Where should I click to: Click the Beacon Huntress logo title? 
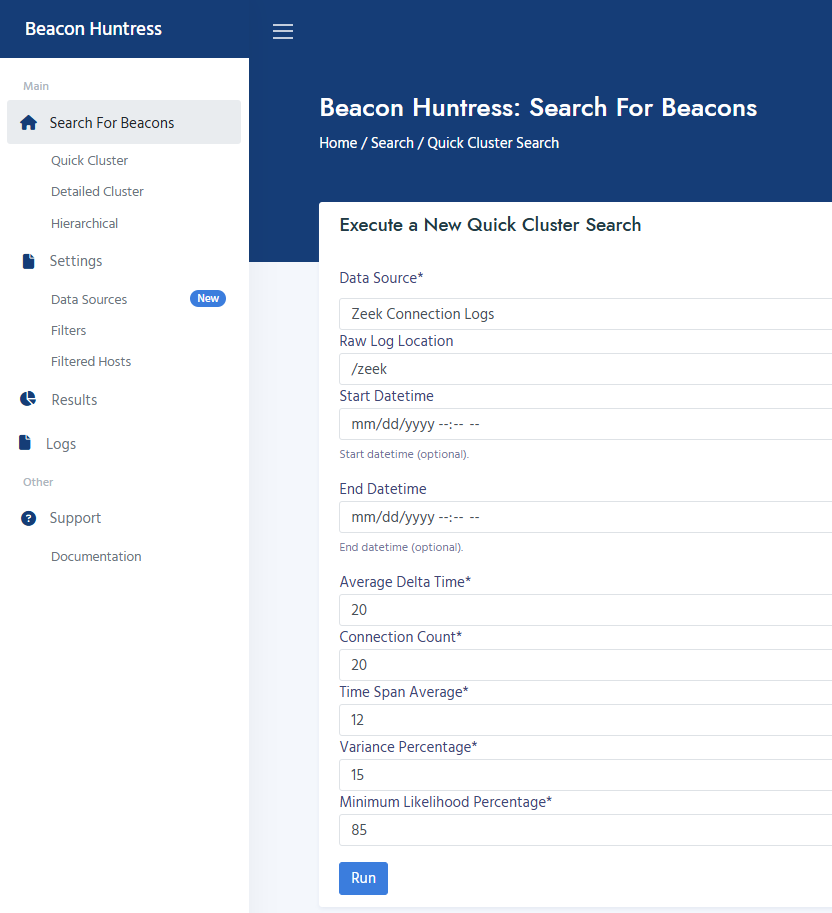click(x=93, y=29)
